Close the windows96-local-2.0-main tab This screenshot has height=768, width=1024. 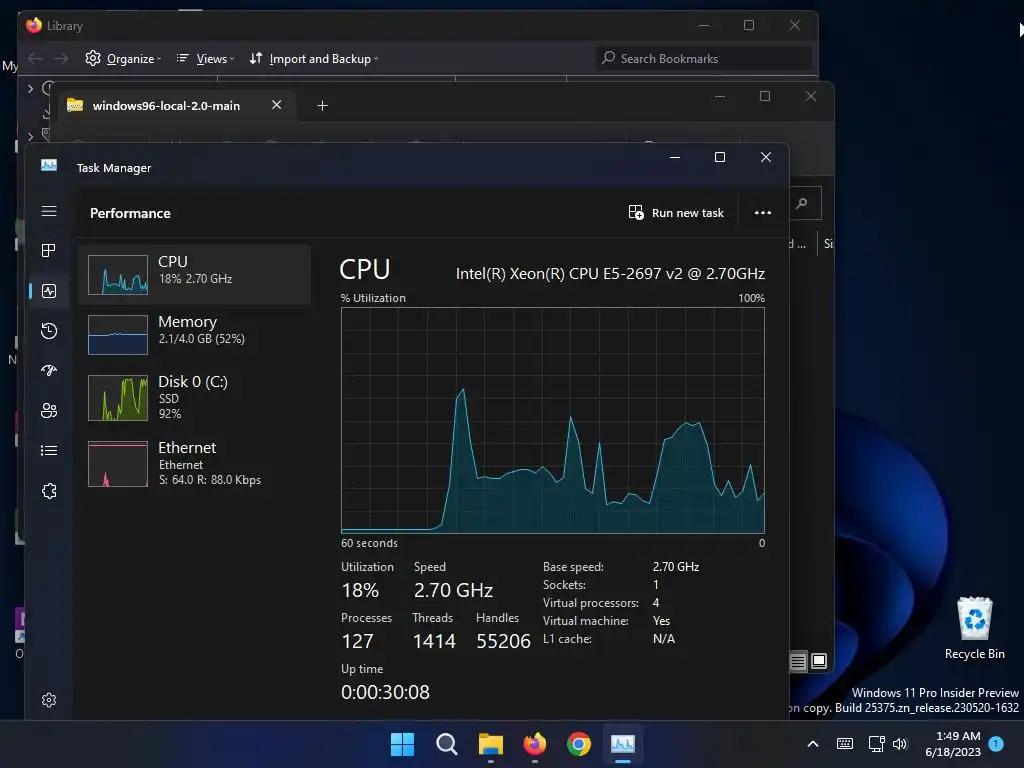(x=277, y=105)
